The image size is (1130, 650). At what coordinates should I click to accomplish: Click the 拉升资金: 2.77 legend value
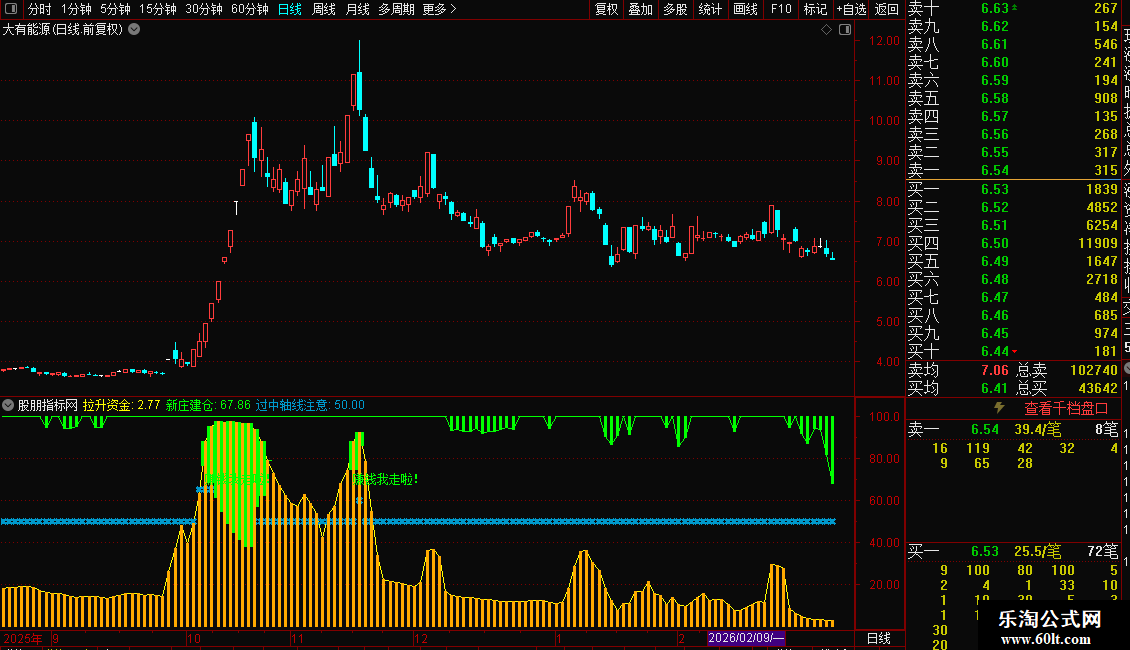point(121,405)
